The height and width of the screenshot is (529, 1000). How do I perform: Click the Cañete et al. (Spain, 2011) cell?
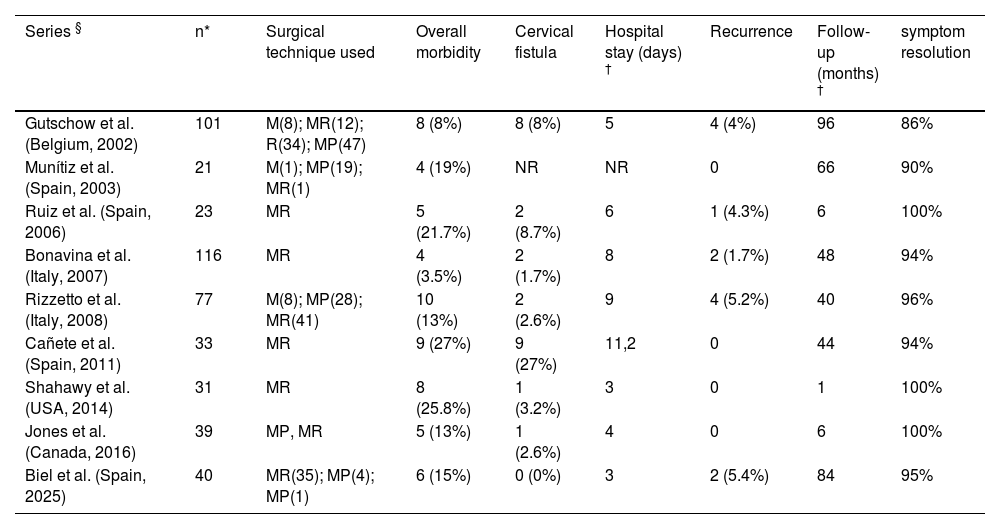[x=71, y=352]
